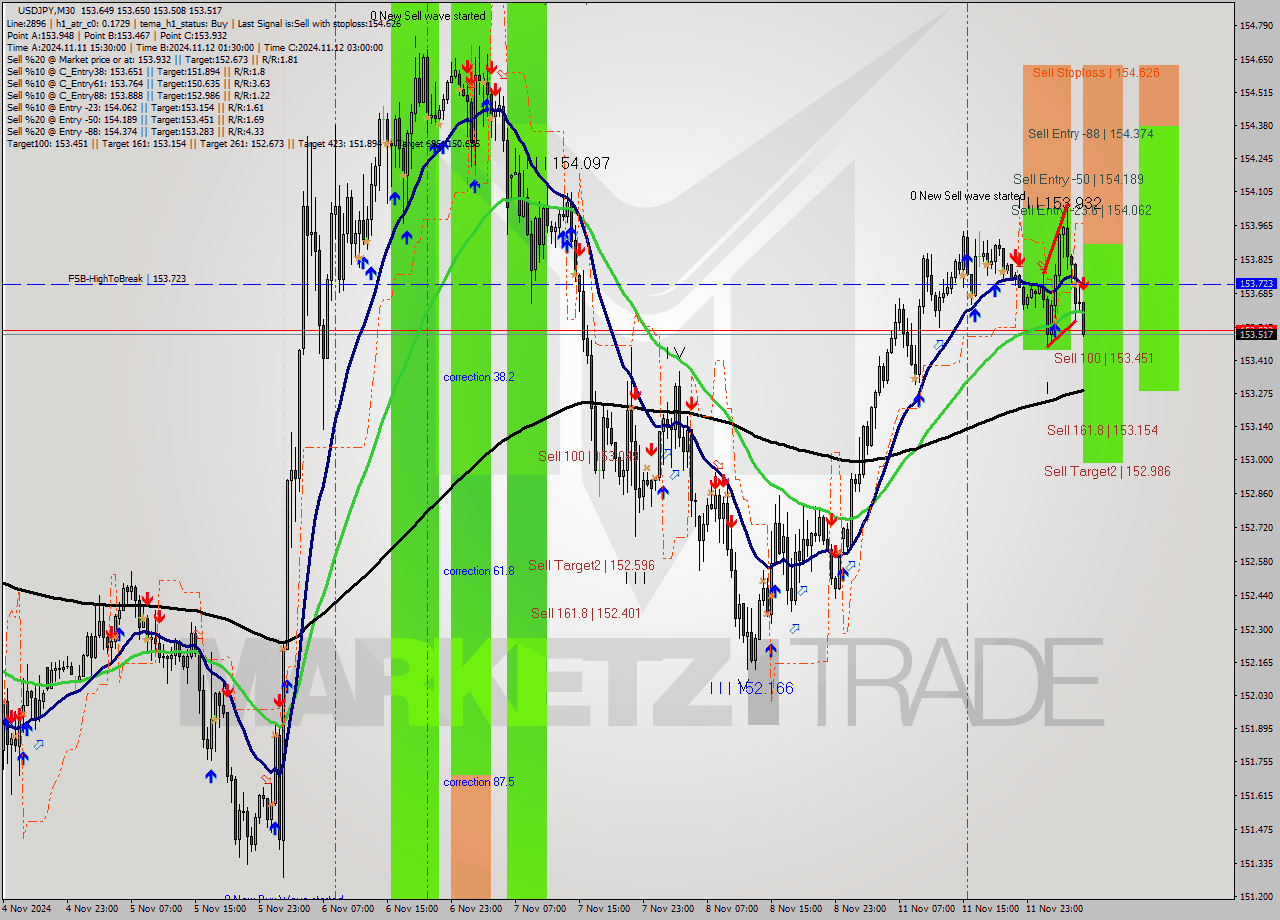Click 153.000 on the price axis
The height and width of the screenshot is (920, 1280).
[x=1256, y=460]
